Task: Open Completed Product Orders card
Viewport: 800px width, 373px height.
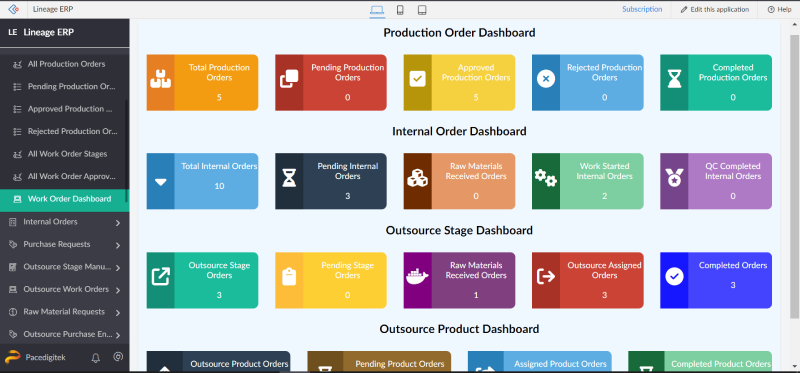Action: point(699,361)
